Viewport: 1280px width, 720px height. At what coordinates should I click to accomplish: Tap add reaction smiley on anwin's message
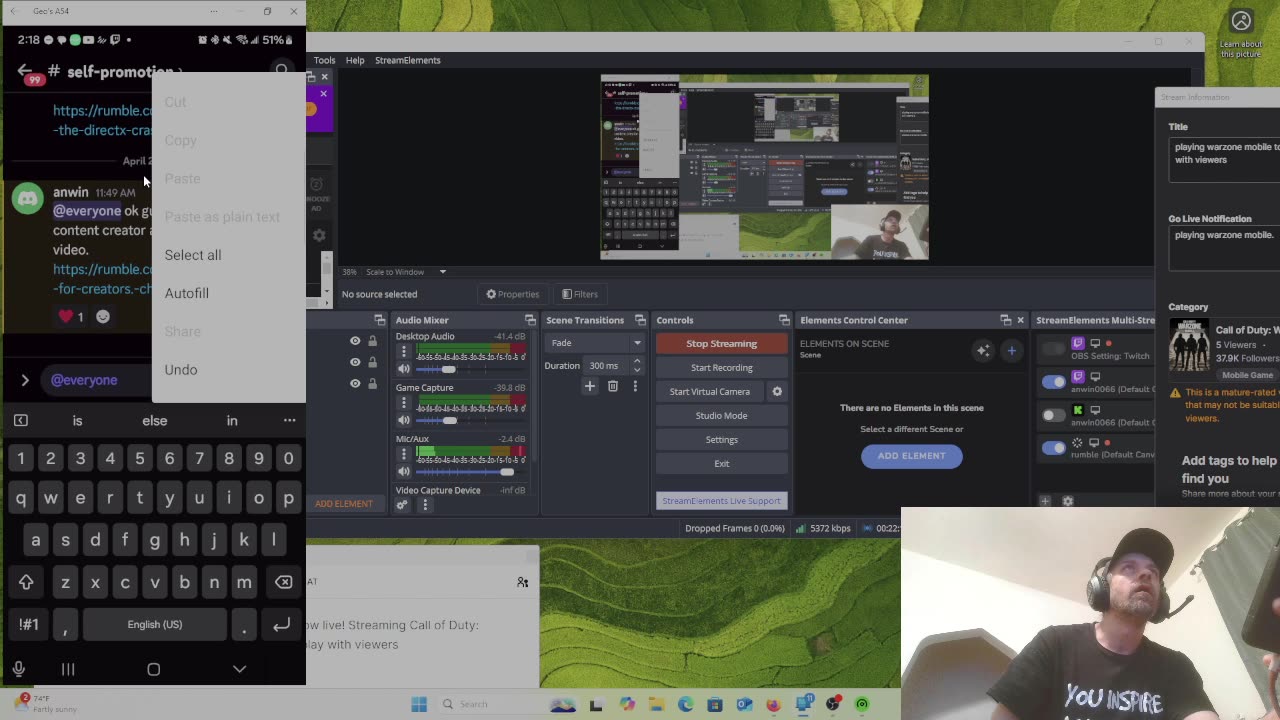103,316
